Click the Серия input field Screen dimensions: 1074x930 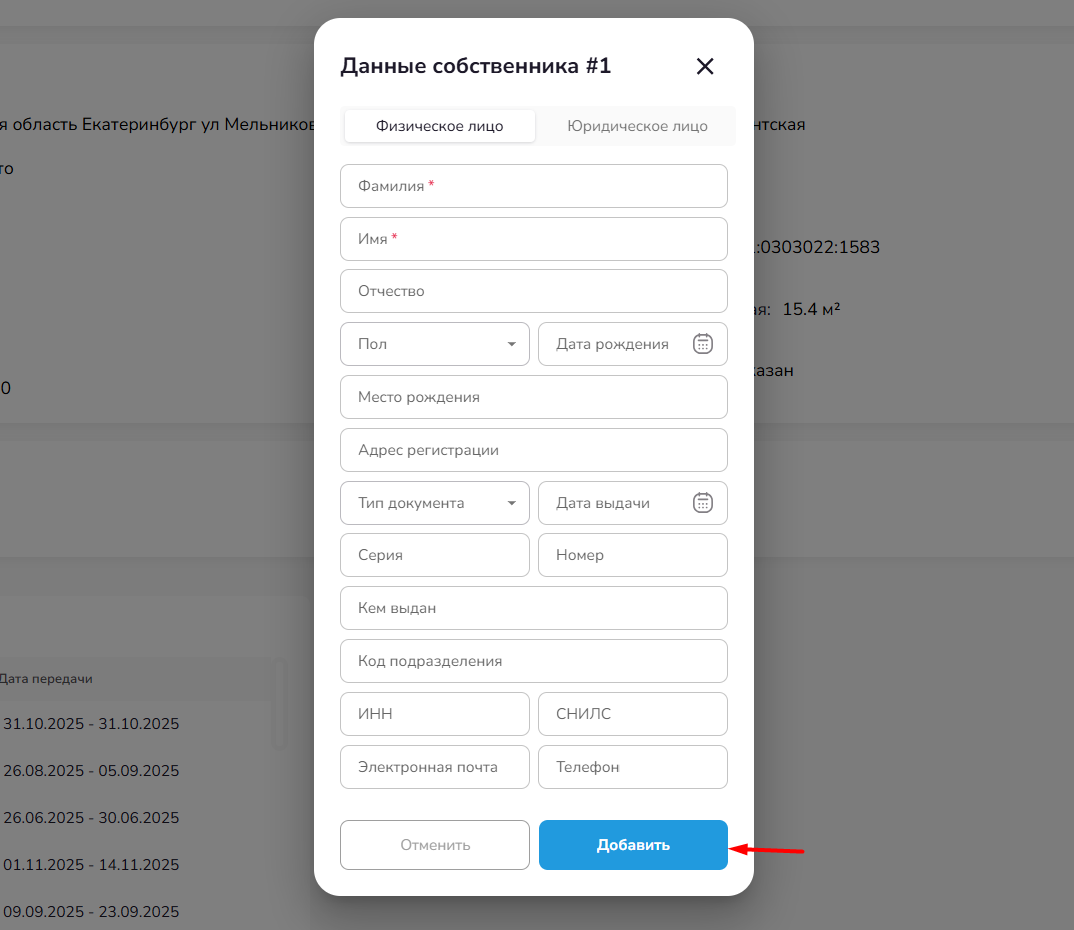pos(435,555)
